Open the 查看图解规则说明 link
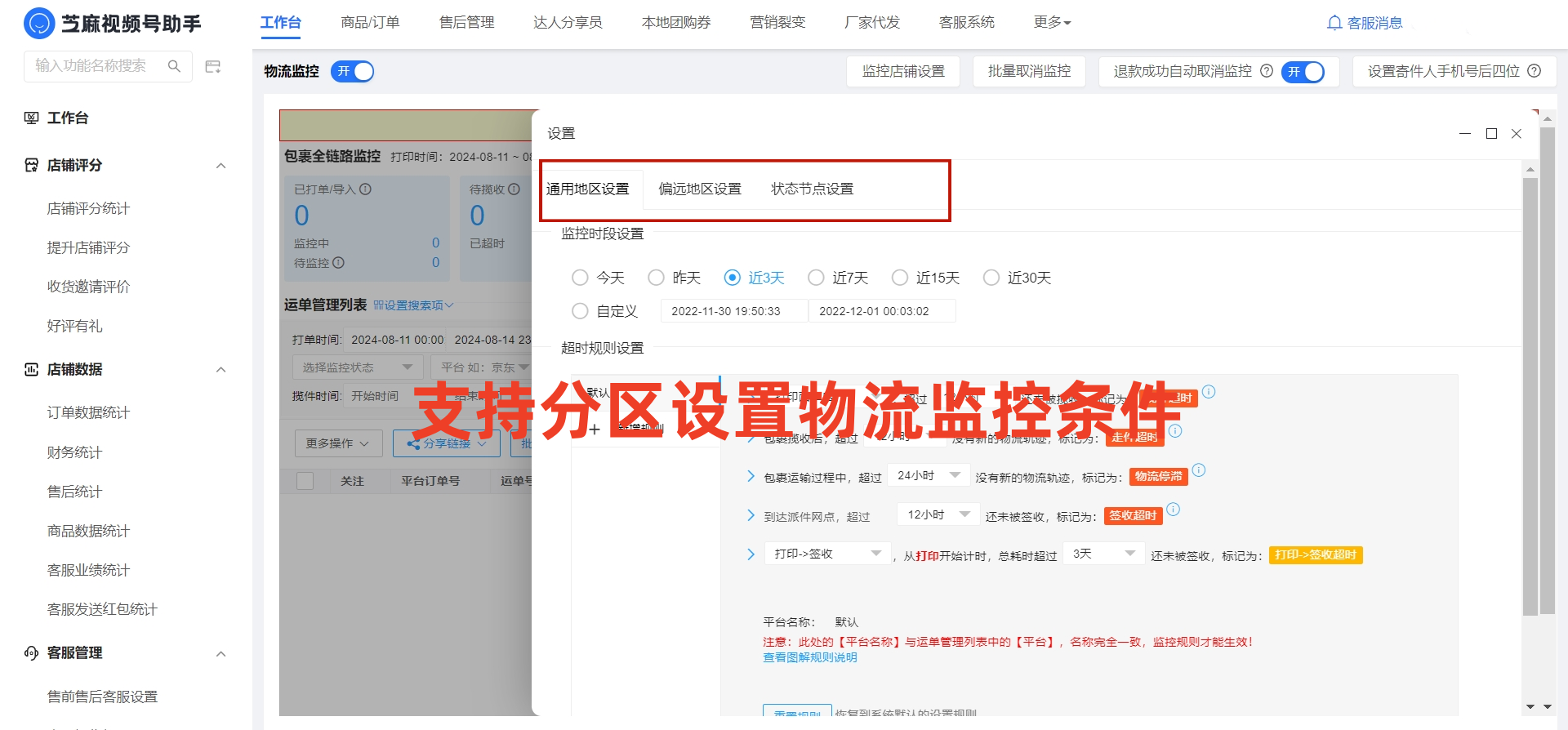The height and width of the screenshot is (730, 1568). pos(810,657)
